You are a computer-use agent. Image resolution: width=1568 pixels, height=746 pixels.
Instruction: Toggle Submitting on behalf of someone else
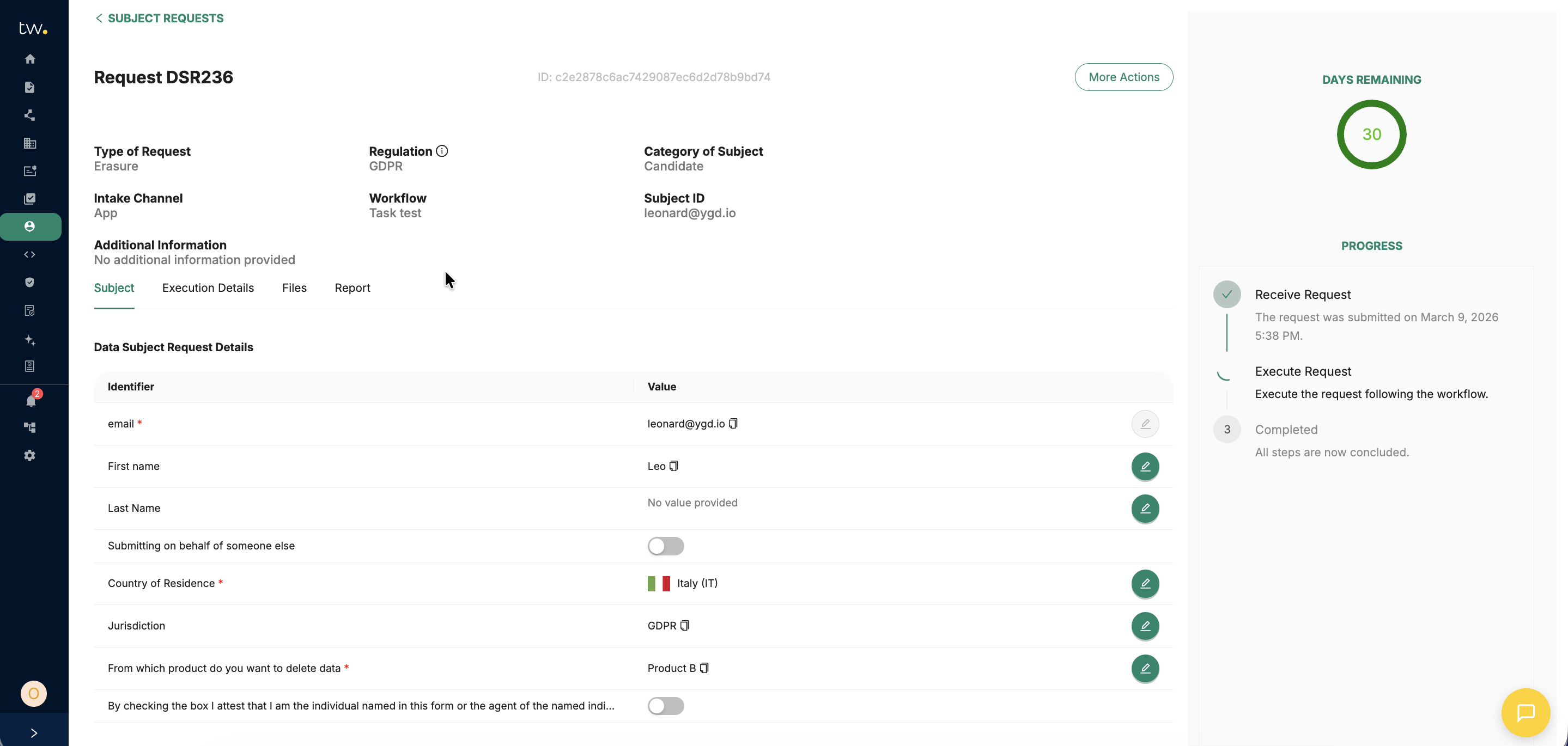[x=665, y=546]
